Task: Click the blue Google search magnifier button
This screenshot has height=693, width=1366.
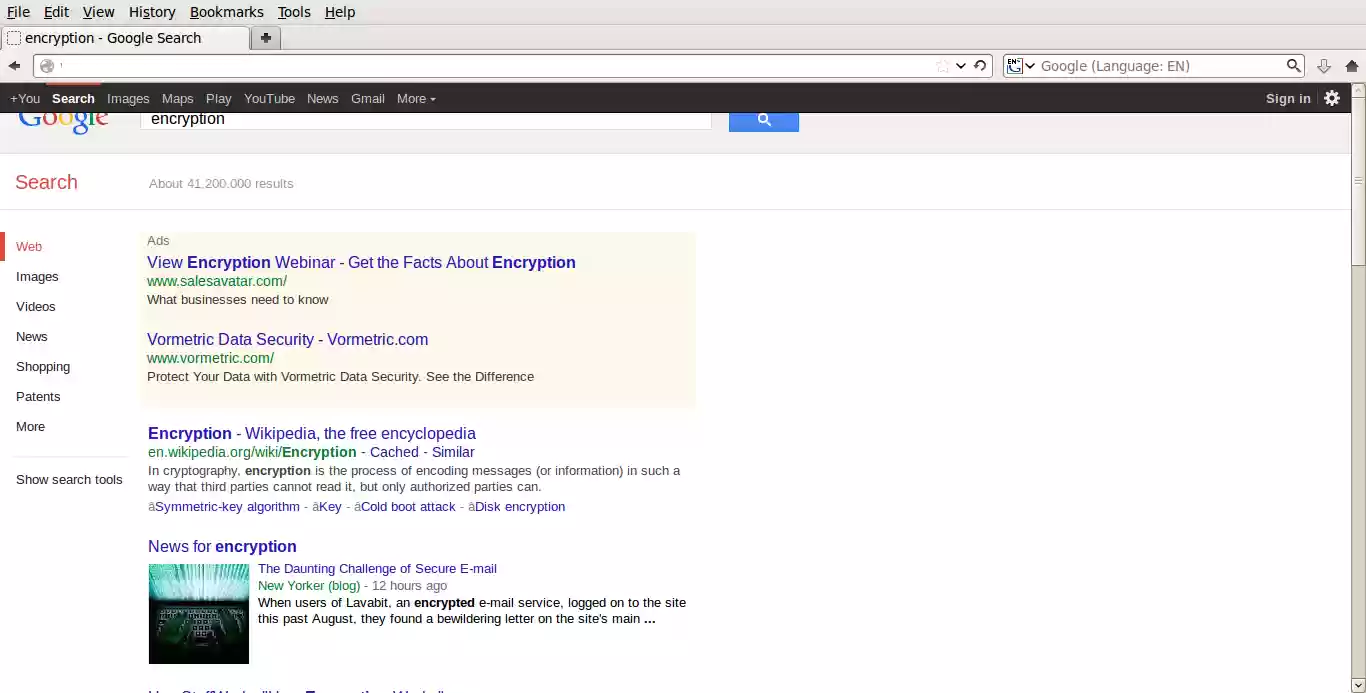Action: (764, 119)
